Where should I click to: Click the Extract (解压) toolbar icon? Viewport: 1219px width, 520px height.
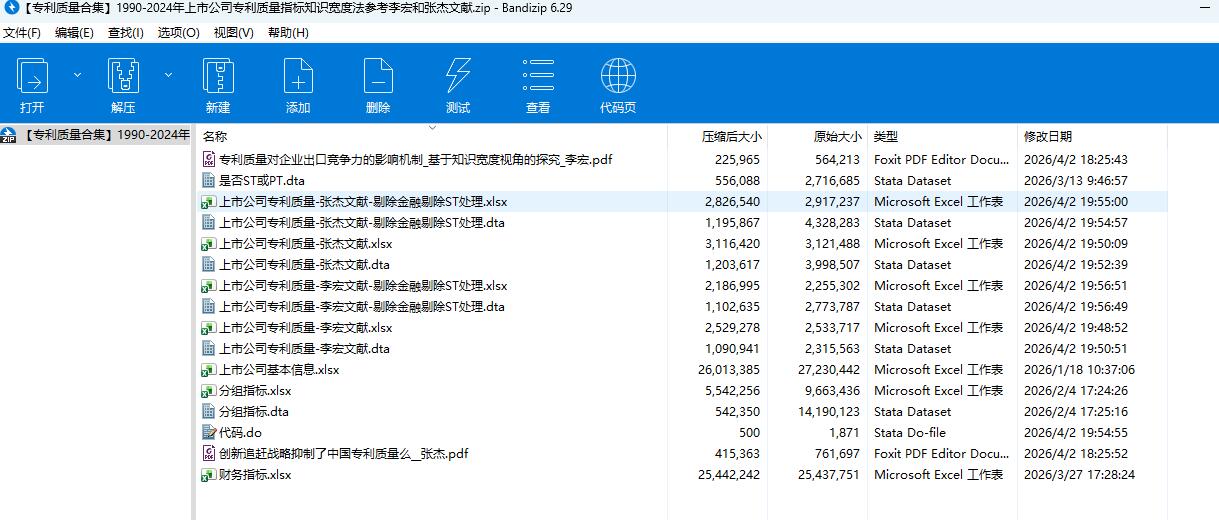click(123, 76)
